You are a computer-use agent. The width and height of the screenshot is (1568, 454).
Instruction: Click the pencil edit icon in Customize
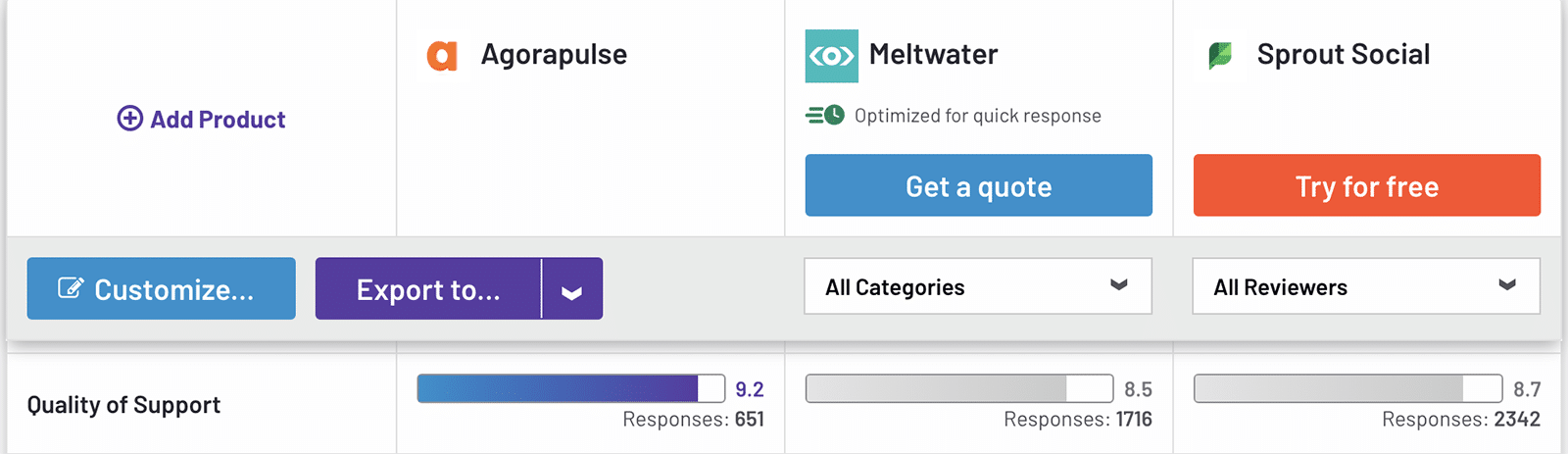(71, 288)
